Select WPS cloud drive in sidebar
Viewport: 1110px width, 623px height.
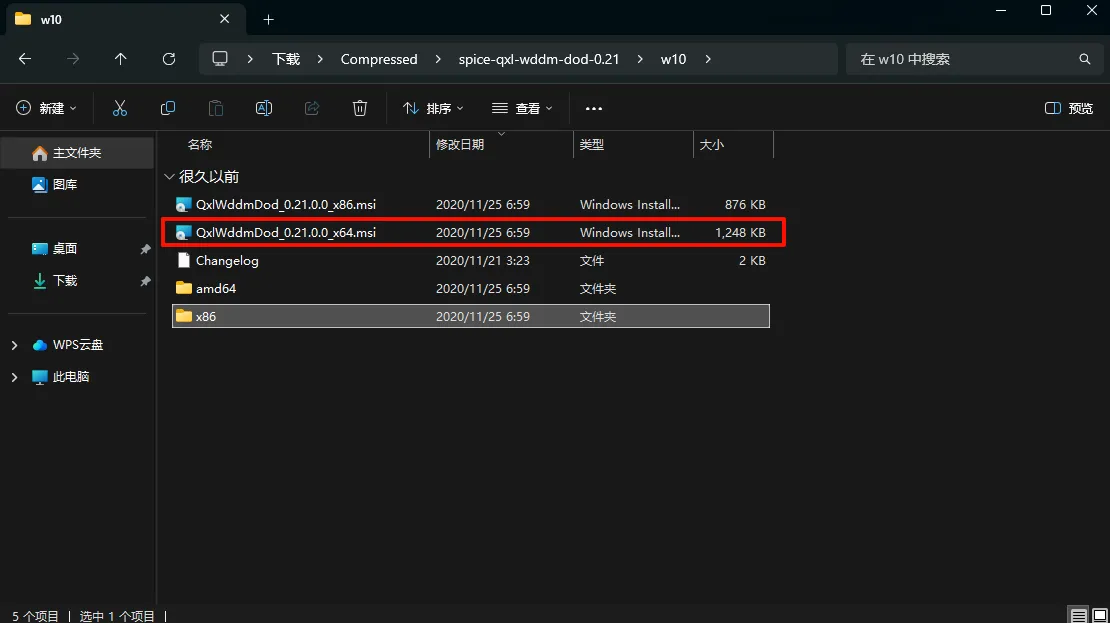tap(77, 345)
